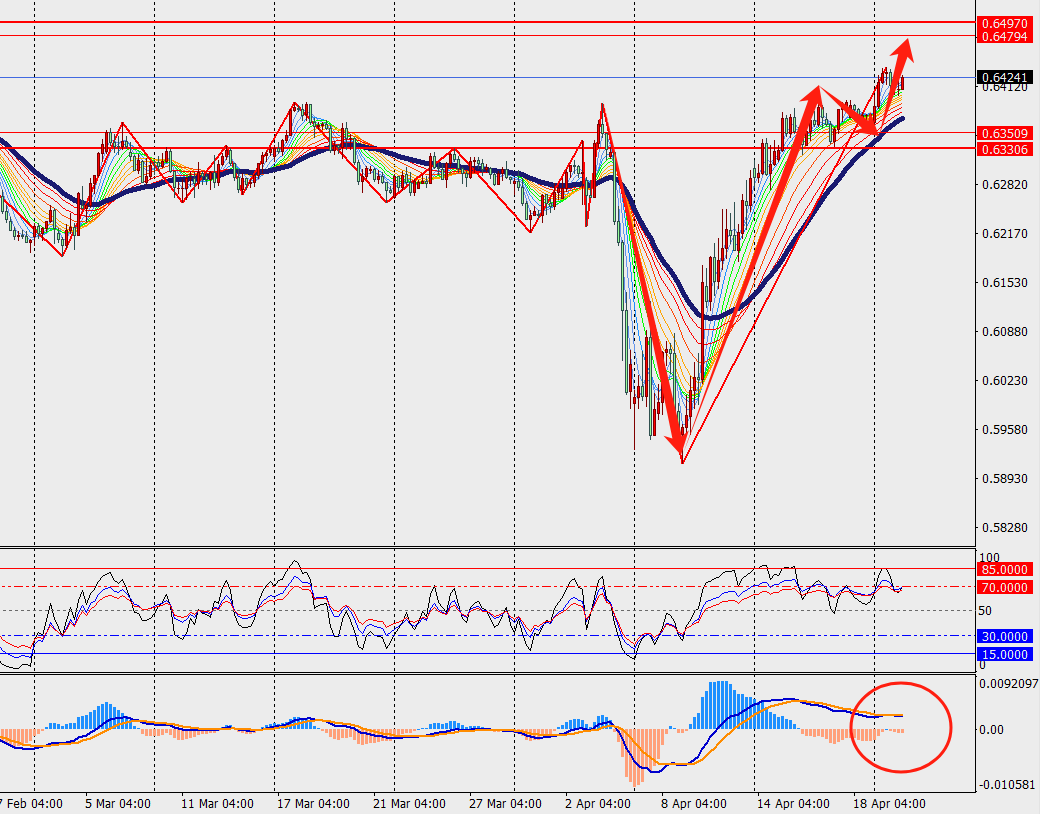Click the 15.0000 oversold level label
1041x814 pixels.
[x=1005, y=654]
